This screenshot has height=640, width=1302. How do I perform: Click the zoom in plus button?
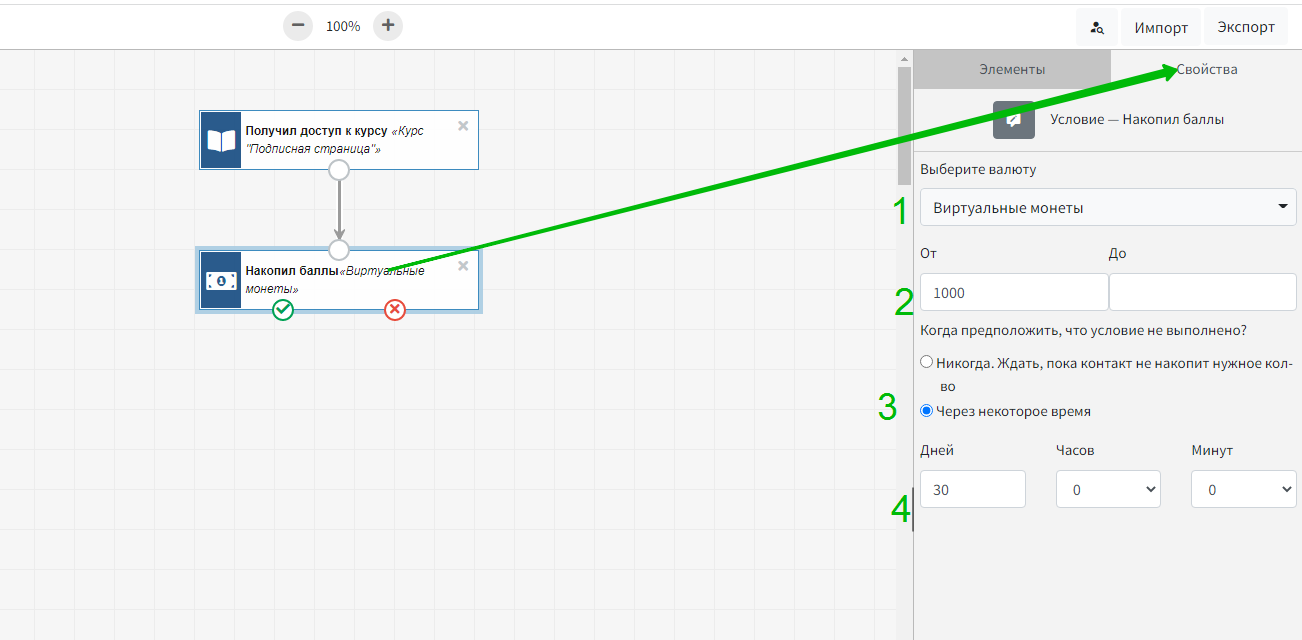[x=388, y=26]
